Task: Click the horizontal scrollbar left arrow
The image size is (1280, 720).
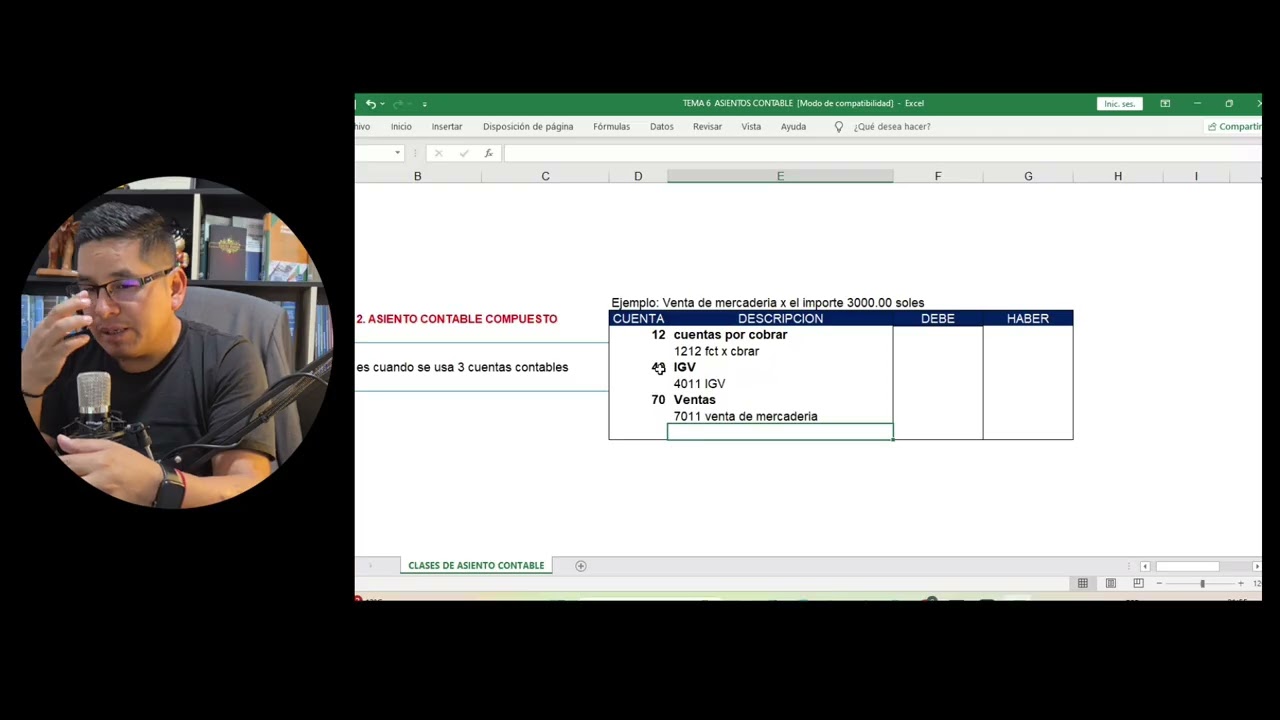Action: click(1145, 567)
